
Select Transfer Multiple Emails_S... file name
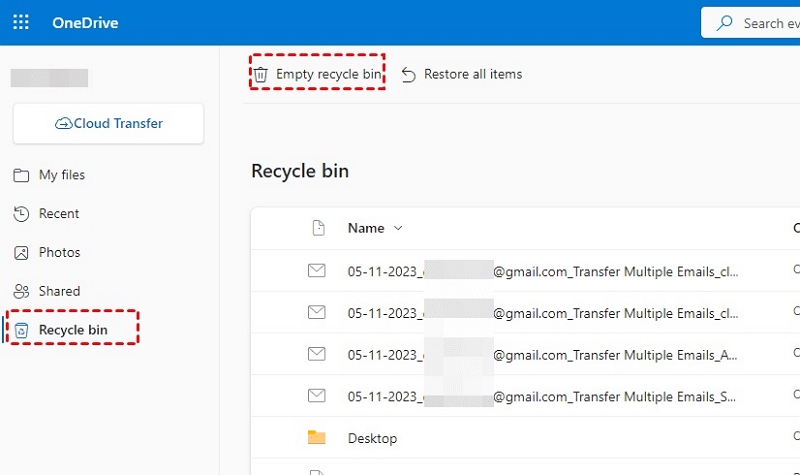point(542,397)
